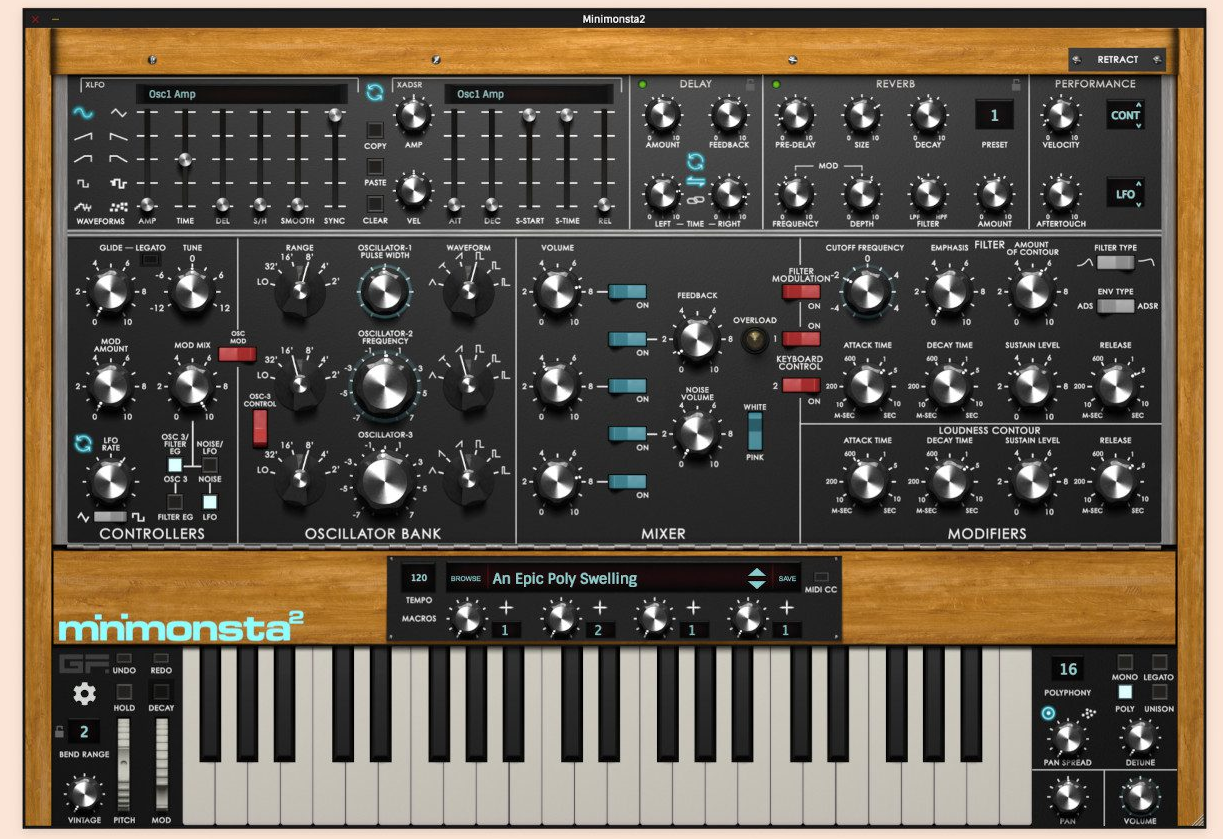Click the Bend Range value box
This screenshot has height=839, width=1223.
pyautogui.click(x=84, y=731)
